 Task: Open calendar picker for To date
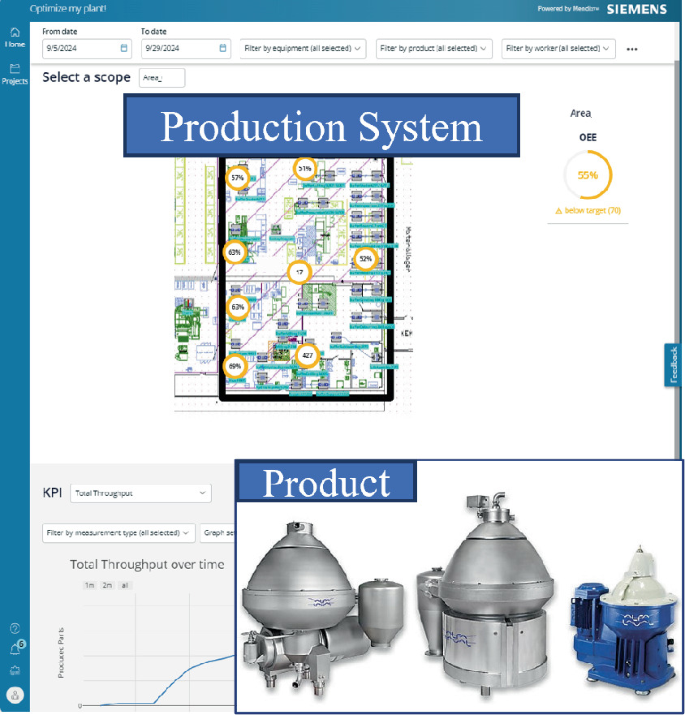[x=223, y=48]
